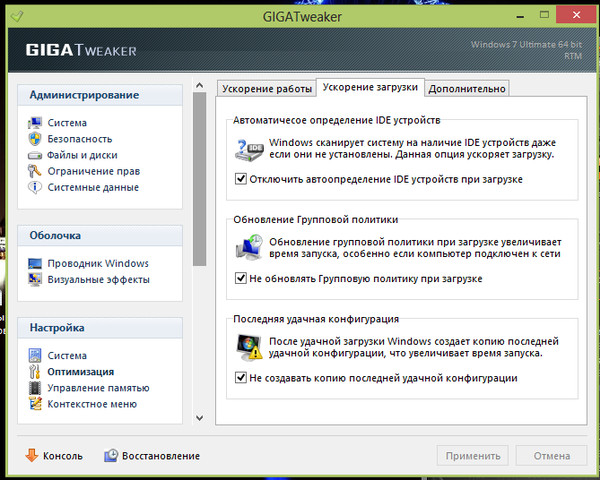Open Визуальные эффекты settings

click(x=98, y=279)
